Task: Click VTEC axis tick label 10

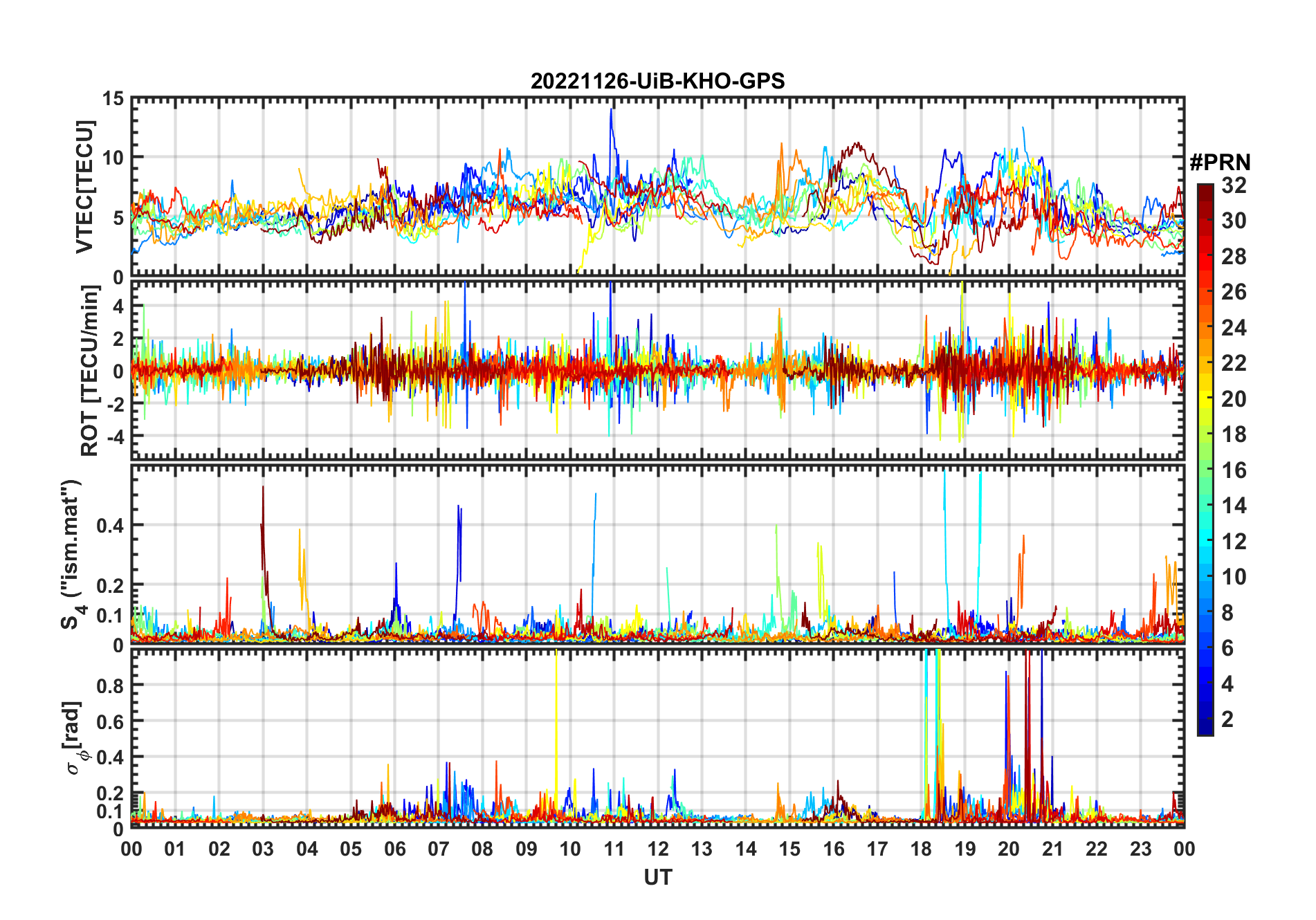Action: coord(113,158)
